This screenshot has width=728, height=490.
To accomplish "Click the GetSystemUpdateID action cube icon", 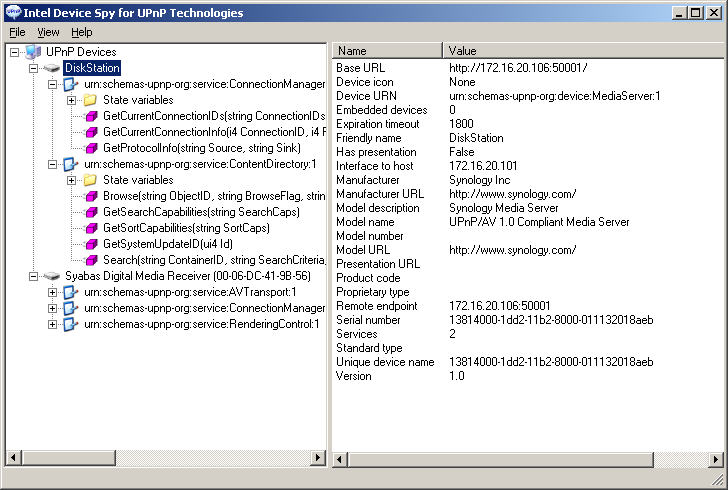I will [x=91, y=244].
